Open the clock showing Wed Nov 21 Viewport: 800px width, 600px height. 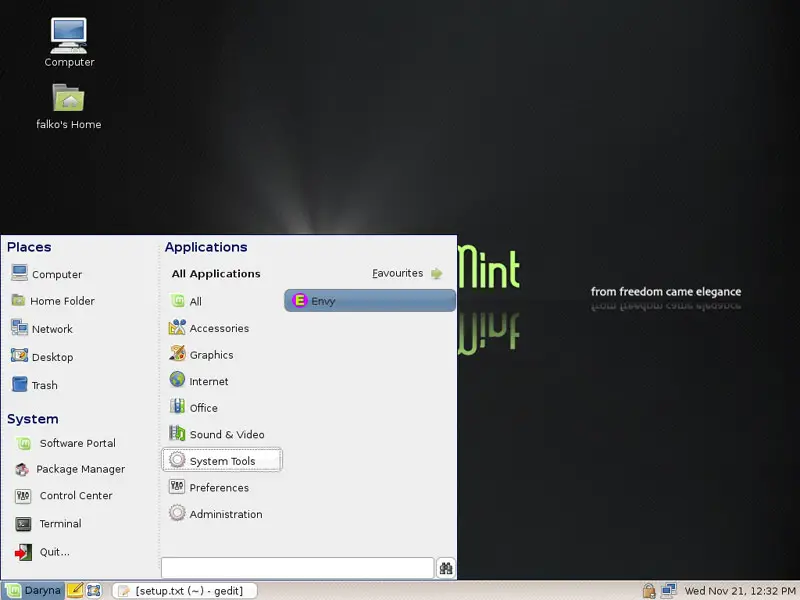pyautogui.click(x=740, y=591)
